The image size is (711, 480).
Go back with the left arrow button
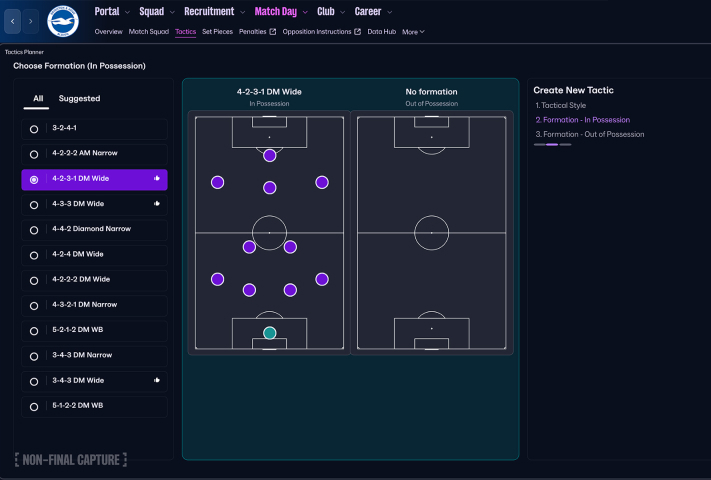pyautogui.click(x=14, y=21)
